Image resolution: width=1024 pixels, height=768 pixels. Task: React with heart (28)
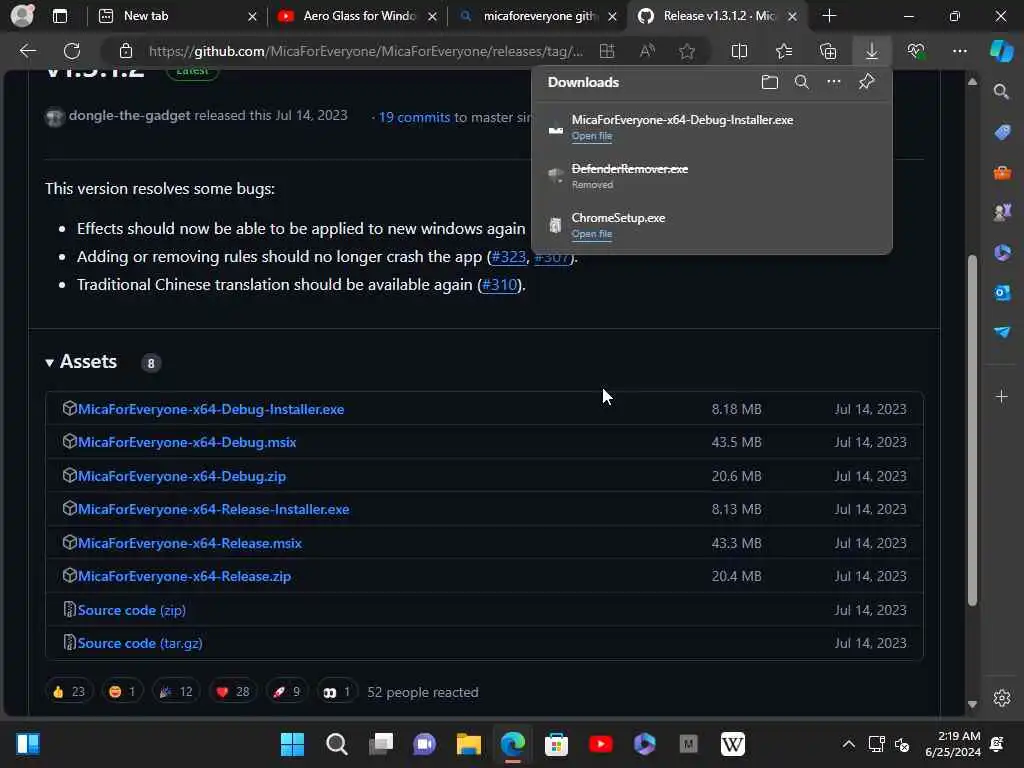pyautogui.click(x=232, y=692)
